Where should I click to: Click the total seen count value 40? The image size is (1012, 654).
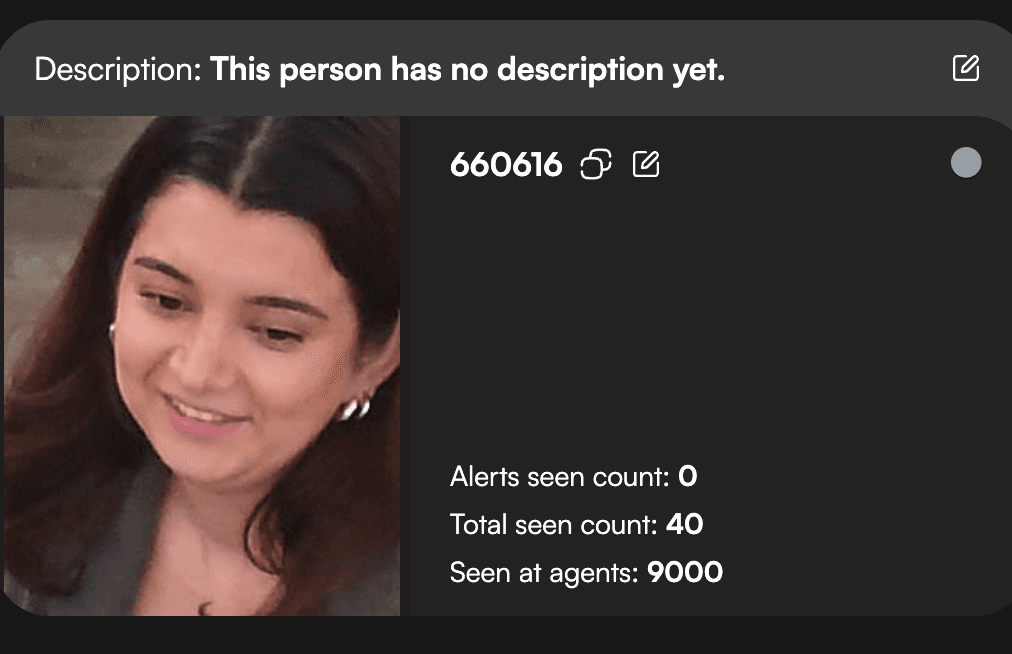(x=684, y=524)
